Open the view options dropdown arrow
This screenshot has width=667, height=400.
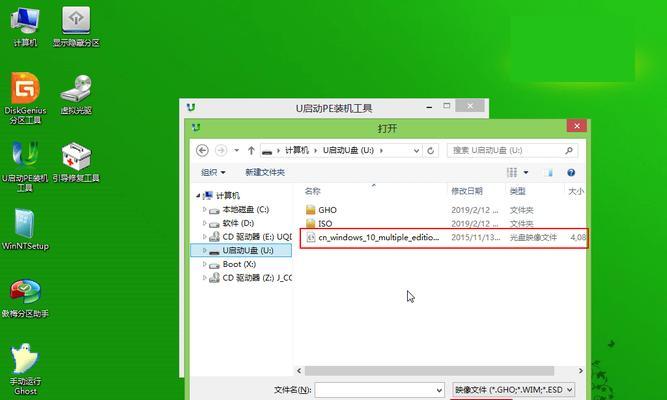[x=526, y=172]
